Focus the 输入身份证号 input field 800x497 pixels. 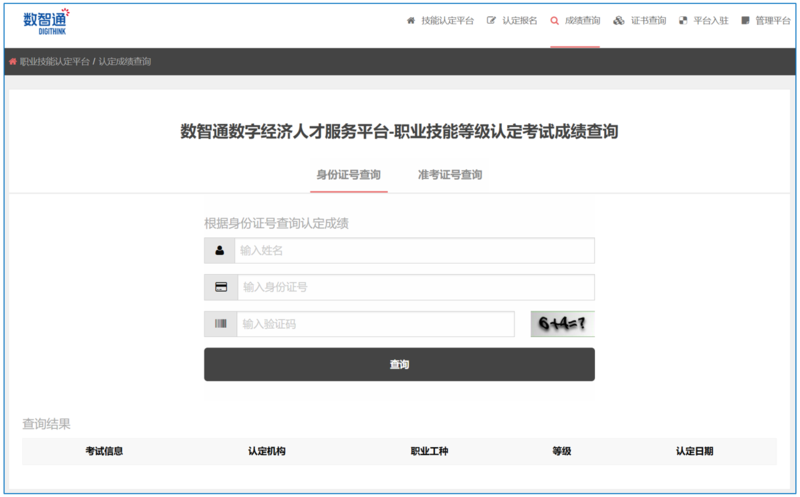coord(416,287)
